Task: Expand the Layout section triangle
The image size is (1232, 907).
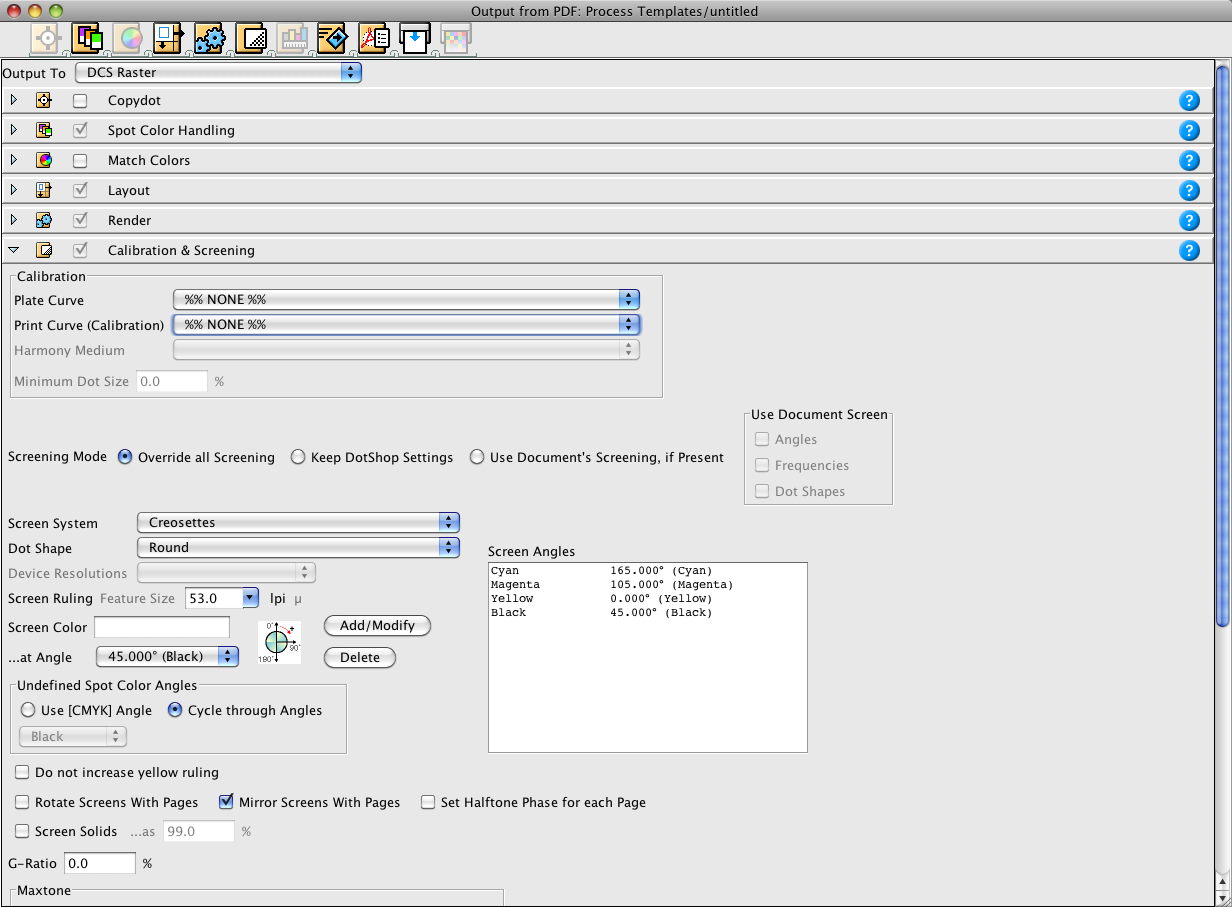Action: (x=14, y=190)
